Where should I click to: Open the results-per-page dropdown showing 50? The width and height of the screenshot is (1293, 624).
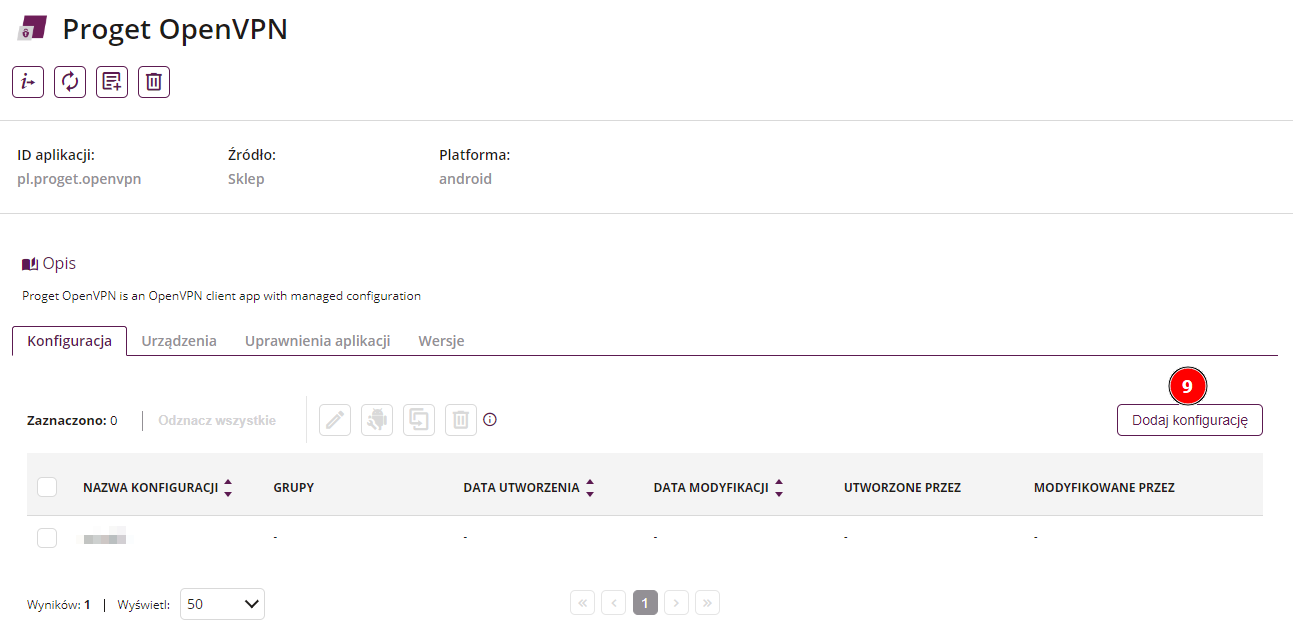point(222,604)
